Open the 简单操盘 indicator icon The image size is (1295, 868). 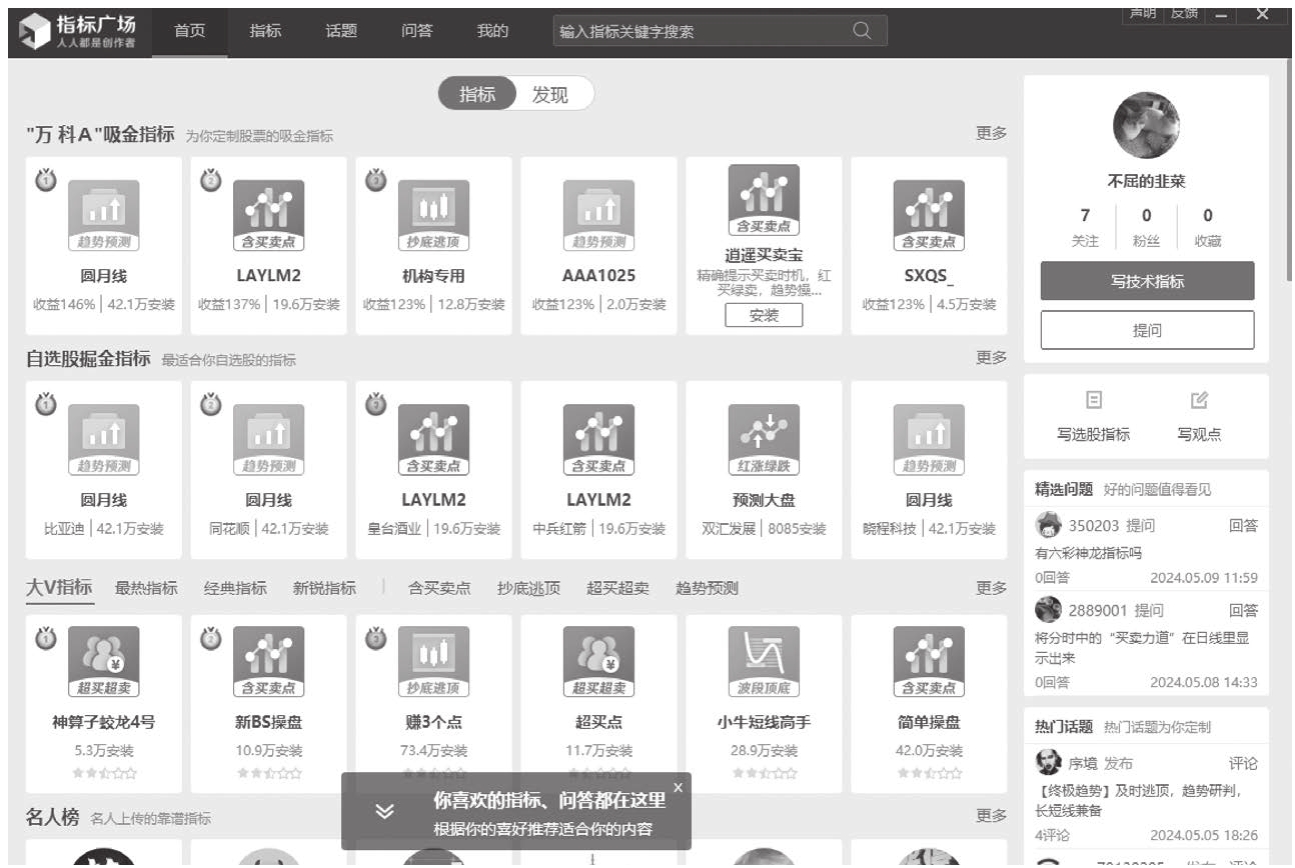coord(928,662)
